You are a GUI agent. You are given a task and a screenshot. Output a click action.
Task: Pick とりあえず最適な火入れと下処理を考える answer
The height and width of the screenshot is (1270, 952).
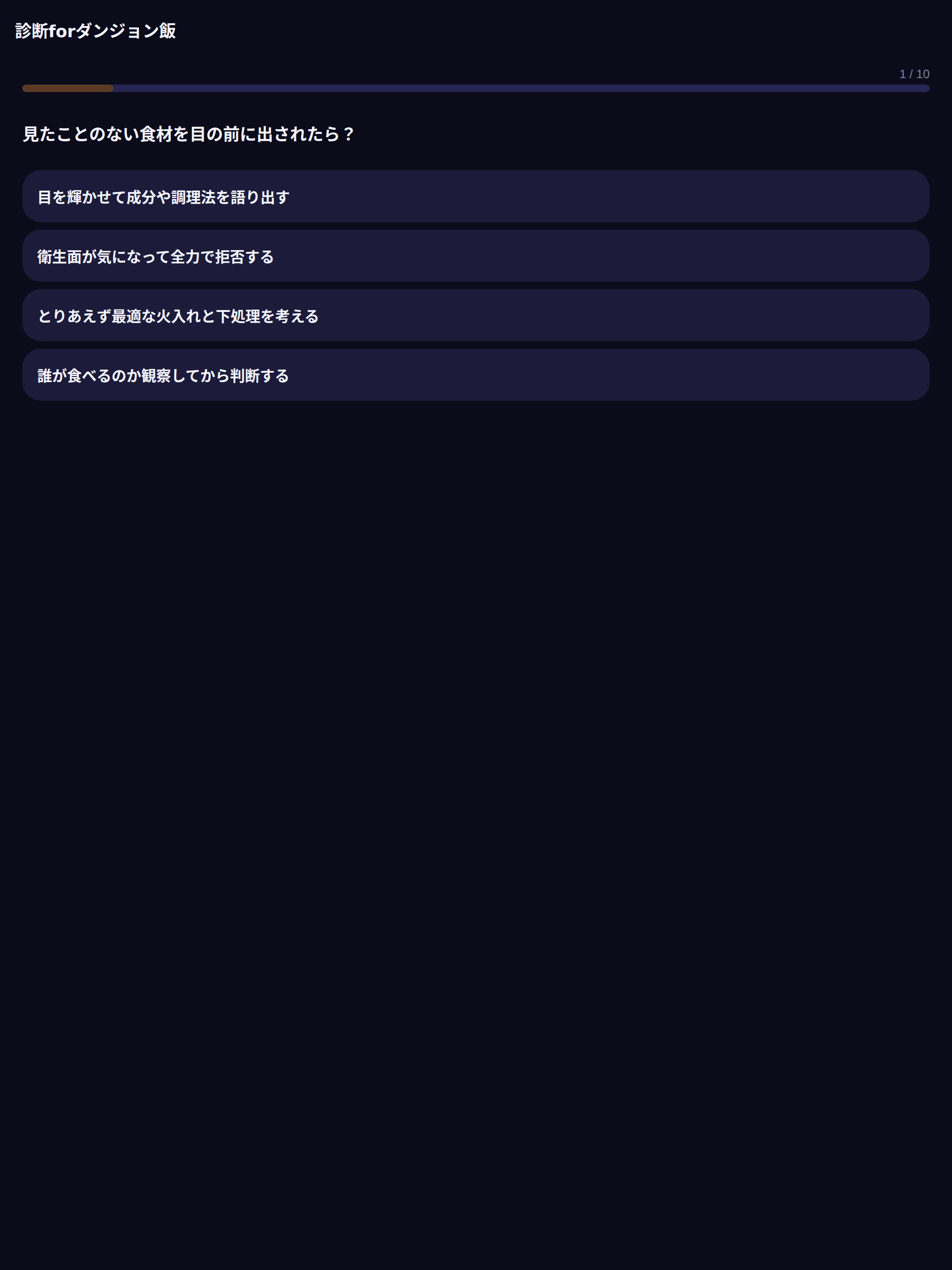pos(476,315)
